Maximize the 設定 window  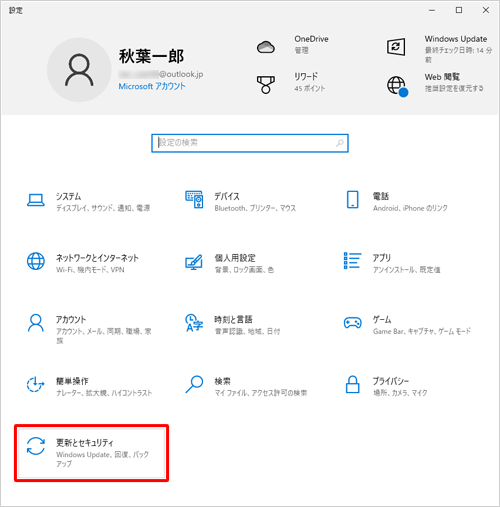[459, 10]
